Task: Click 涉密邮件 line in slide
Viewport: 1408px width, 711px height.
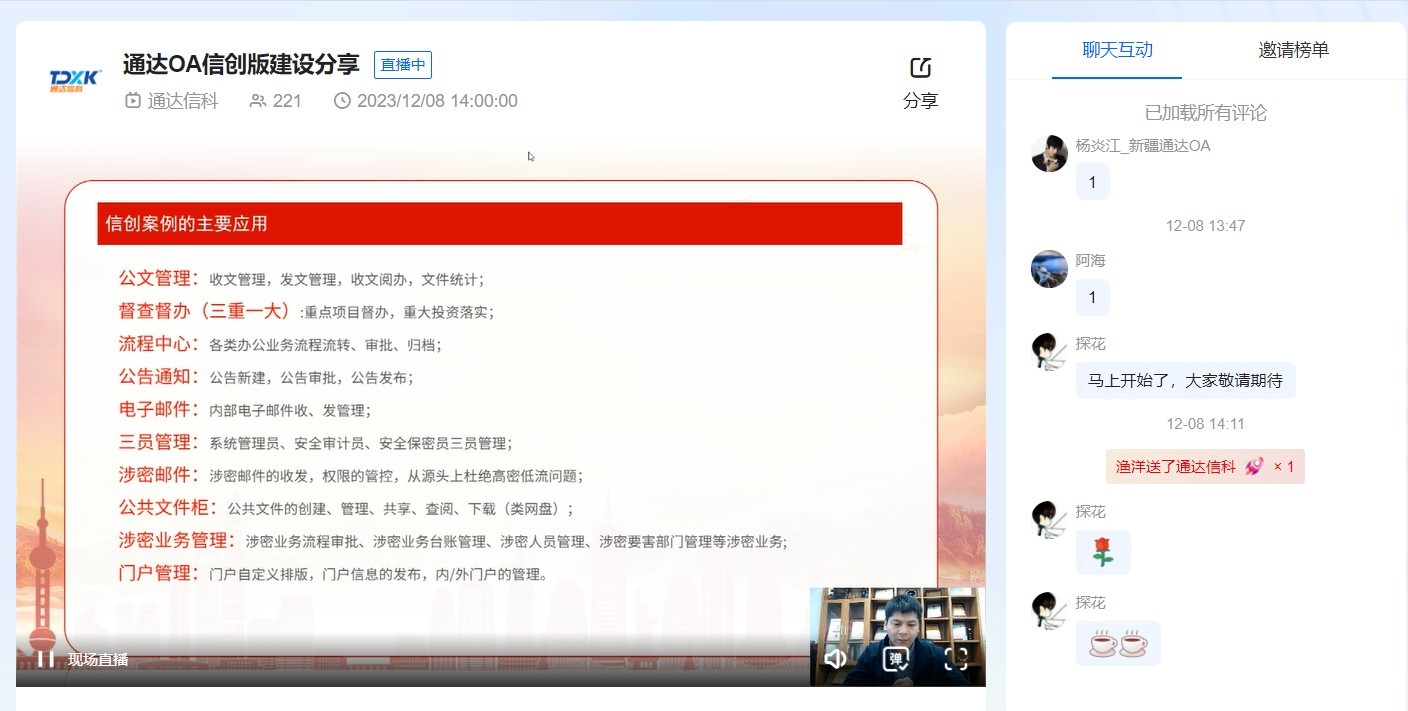Action: [350, 475]
